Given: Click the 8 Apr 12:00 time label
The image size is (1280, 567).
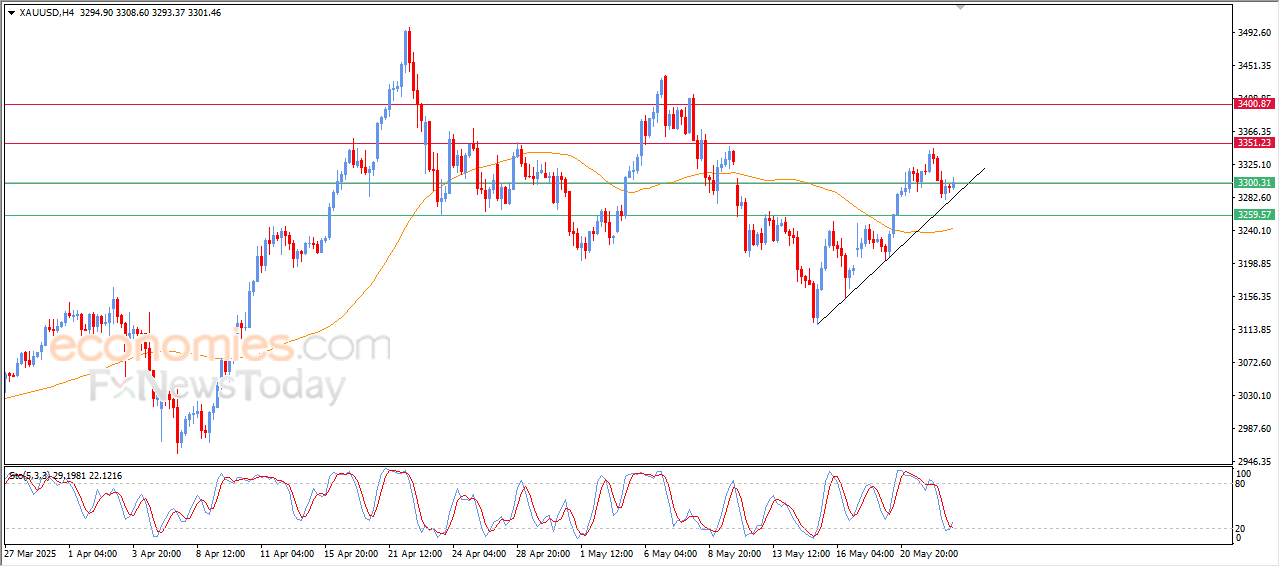Looking at the screenshot, I should coord(219,553).
